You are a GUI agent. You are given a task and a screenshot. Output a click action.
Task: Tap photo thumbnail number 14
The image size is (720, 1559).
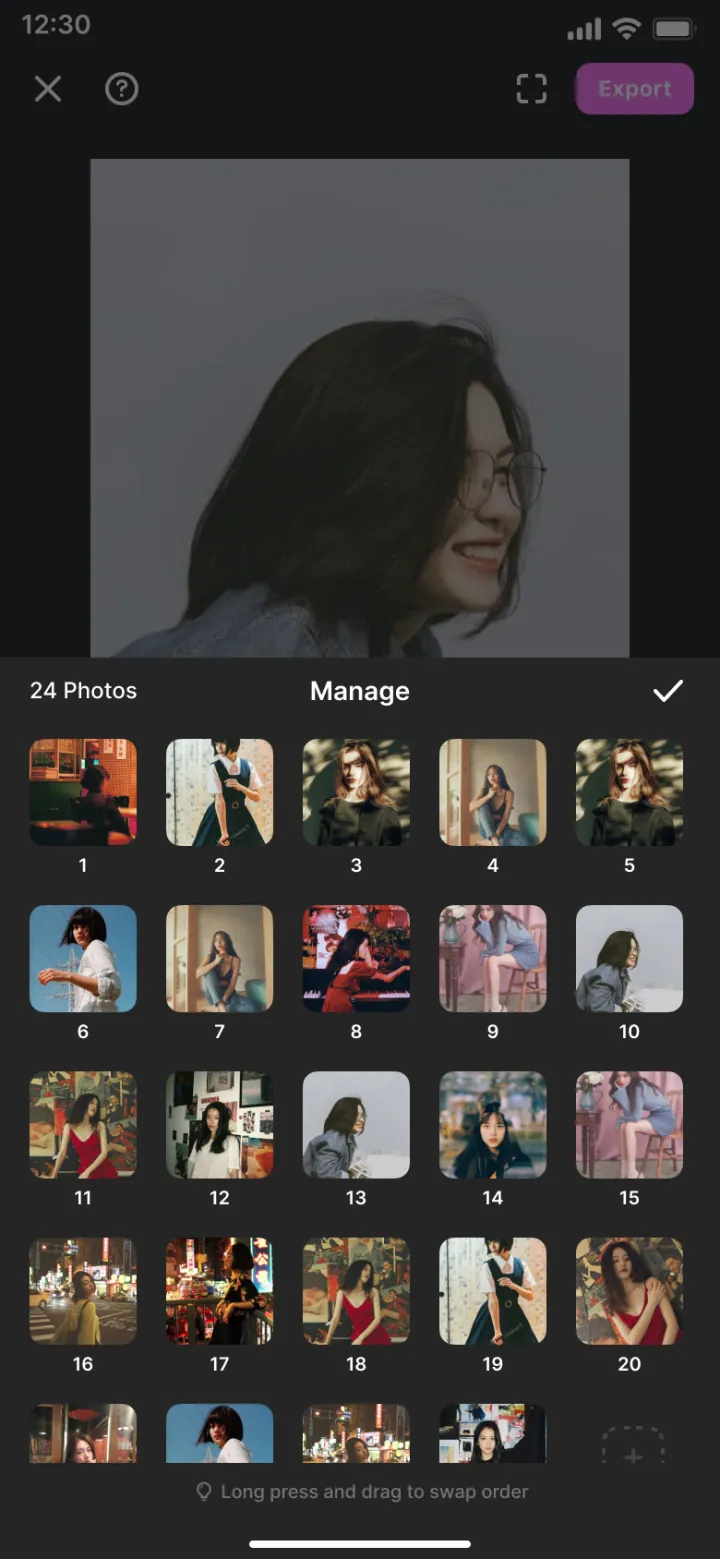(493, 1124)
